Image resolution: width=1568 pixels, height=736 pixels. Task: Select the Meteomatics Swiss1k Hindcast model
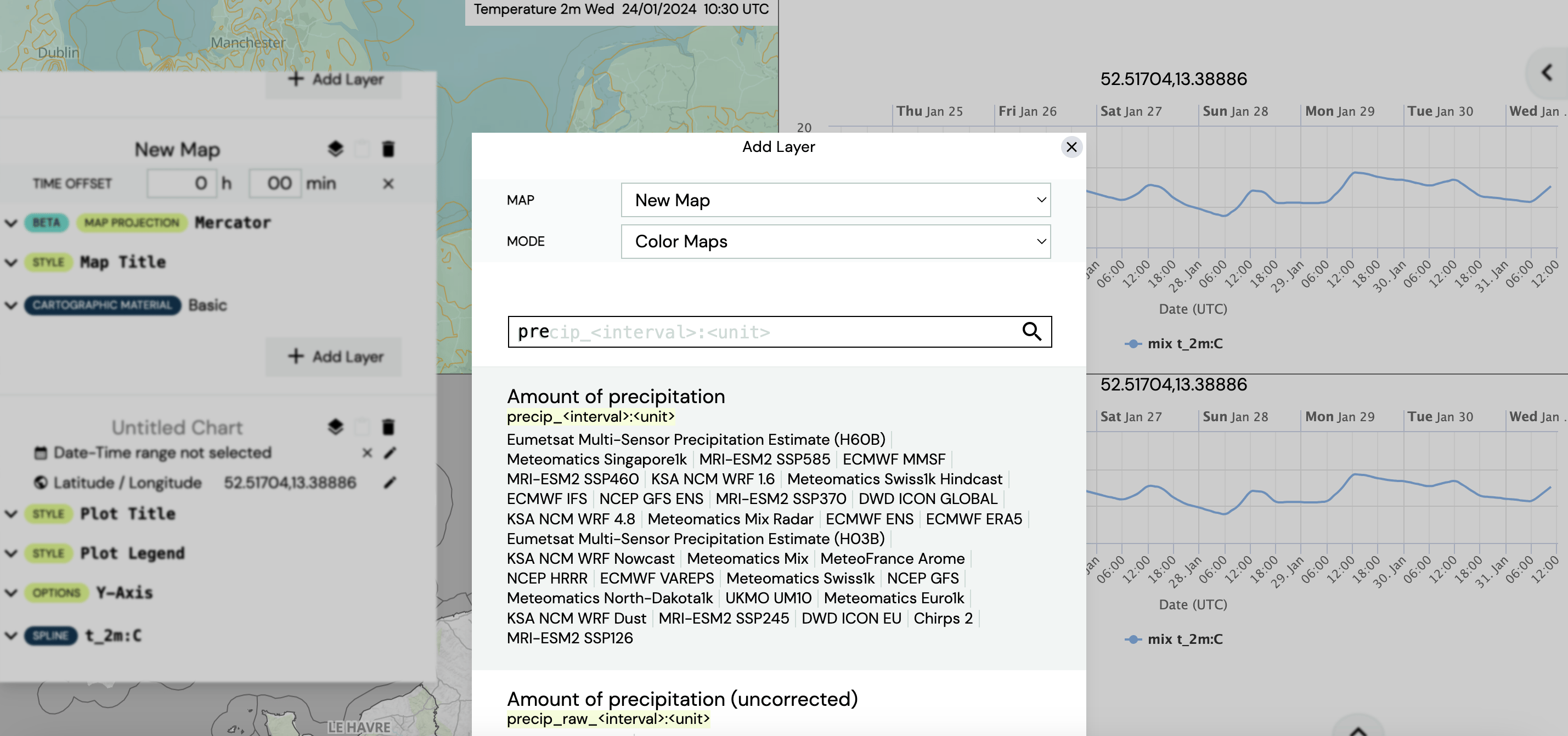click(894, 479)
